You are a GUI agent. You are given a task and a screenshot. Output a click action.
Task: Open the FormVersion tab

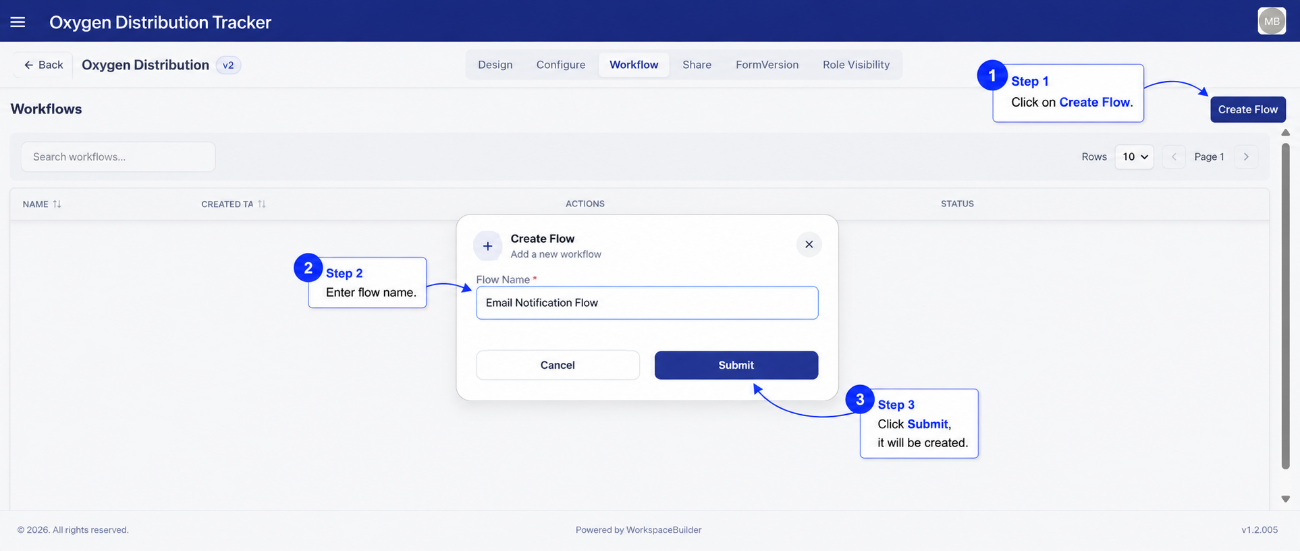coord(767,65)
